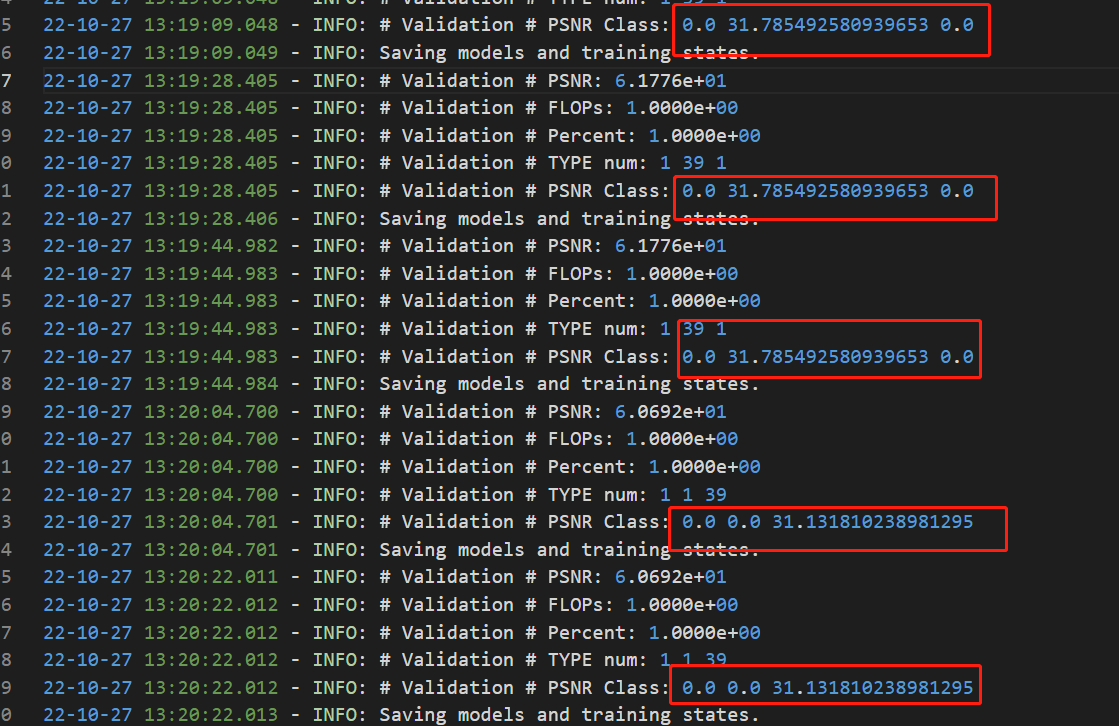This screenshot has height=726, width=1119.
Task: Click the PSNR Class values logged at 13:20:22.012
Action: point(827,688)
